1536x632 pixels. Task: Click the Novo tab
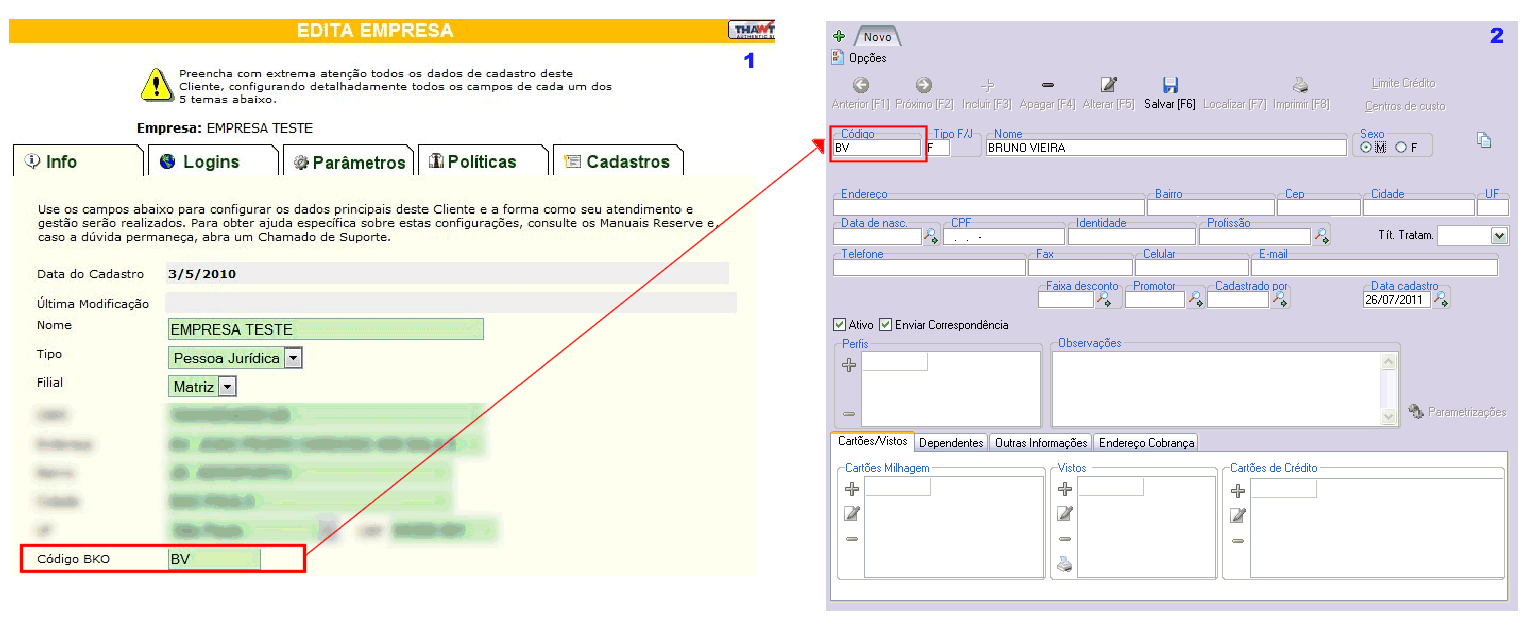click(x=877, y=37)
